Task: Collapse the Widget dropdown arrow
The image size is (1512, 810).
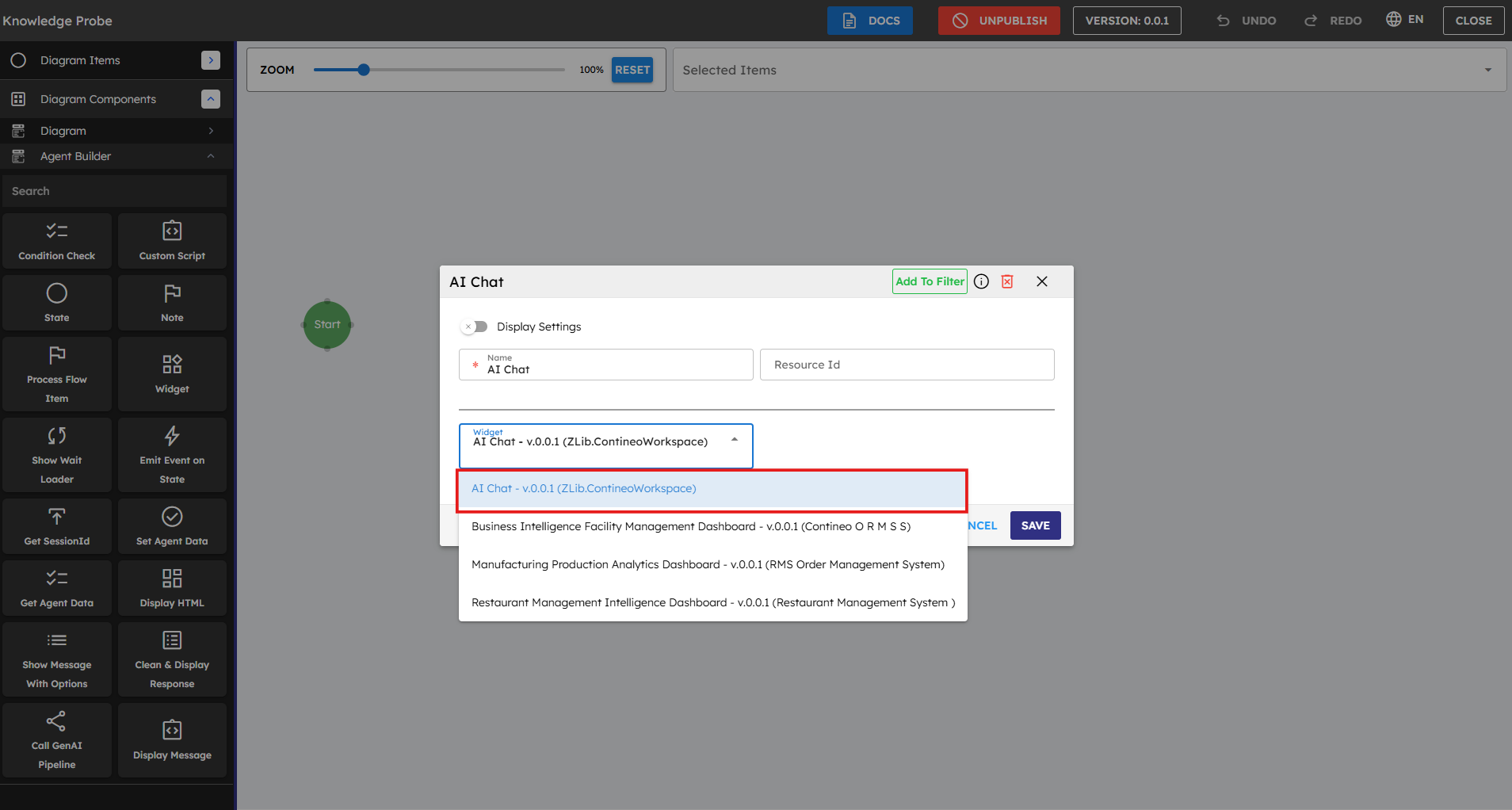Action: pyautogui.click(x=735, y=440)
